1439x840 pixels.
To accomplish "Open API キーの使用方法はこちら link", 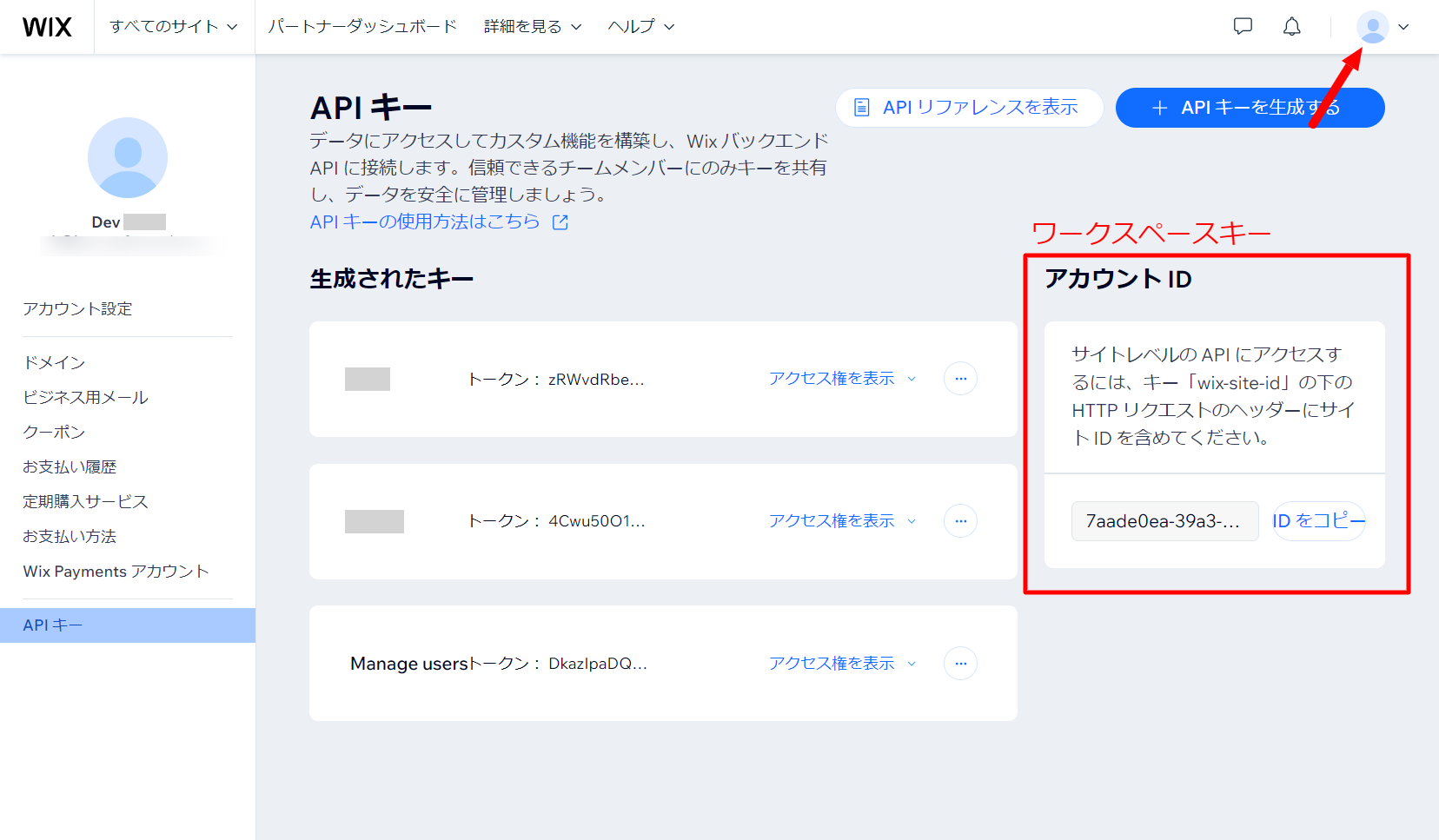I will [439, 222].
